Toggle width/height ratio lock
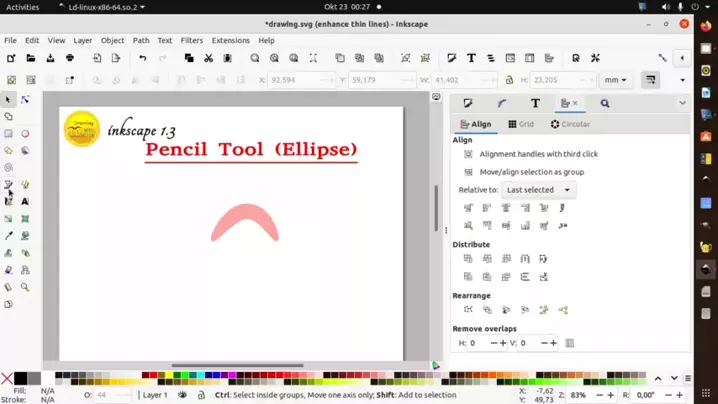 pyautogui.click(x=509, y=80)
